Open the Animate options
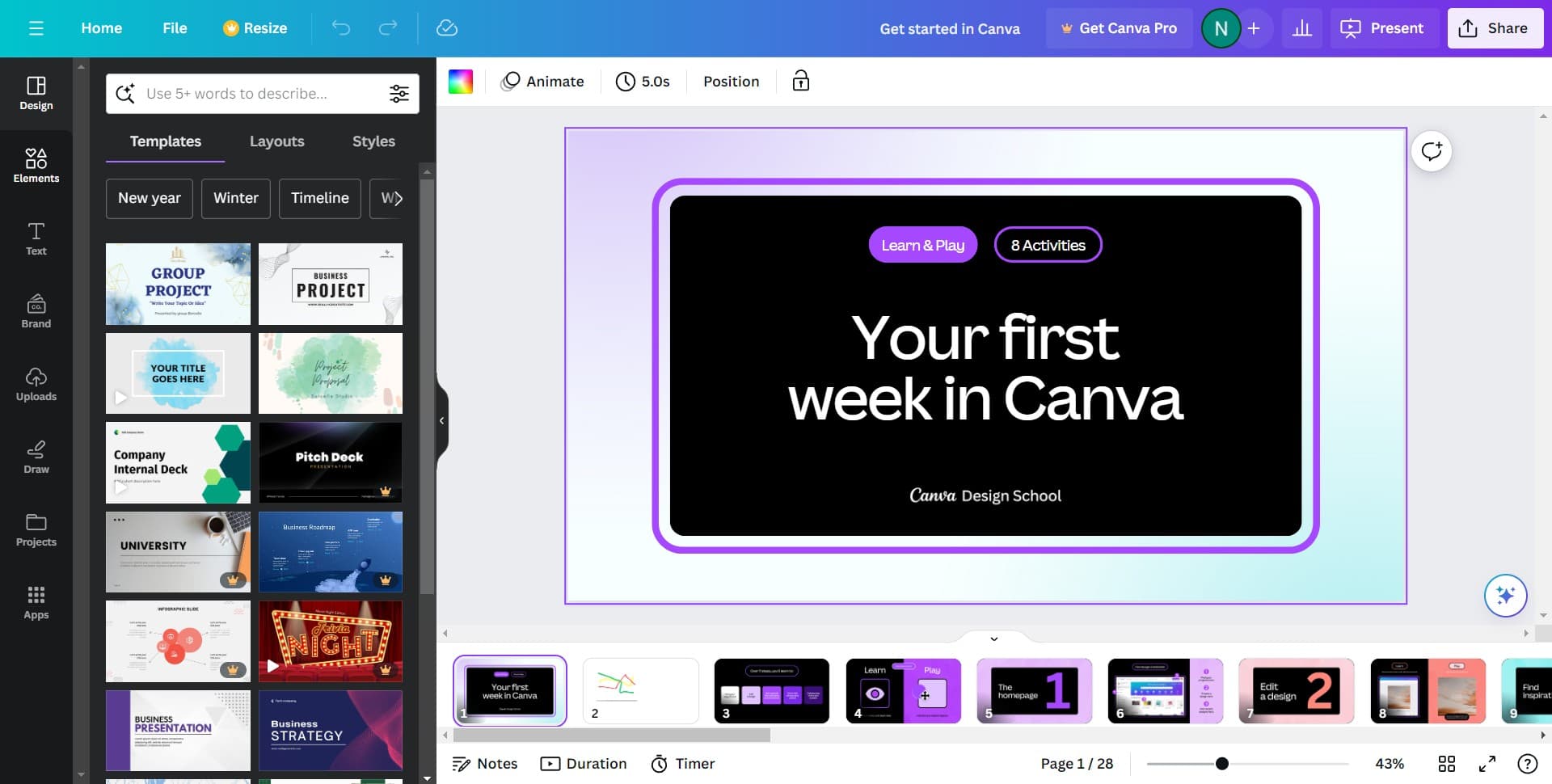 [542, 81]
